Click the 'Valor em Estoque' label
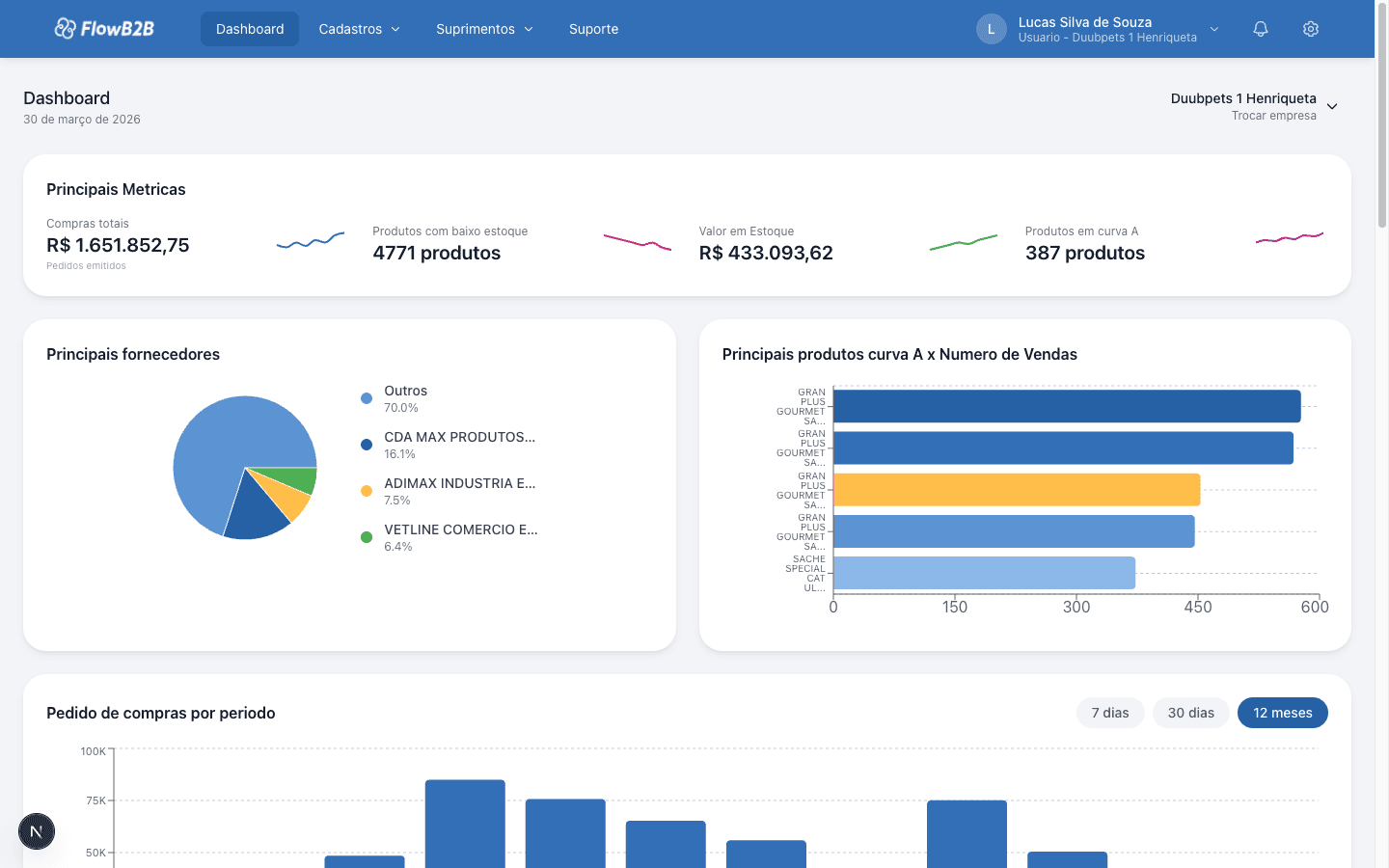Image resolution: width=1389 pixels, height=868 pixels. (x=747, y=231)
